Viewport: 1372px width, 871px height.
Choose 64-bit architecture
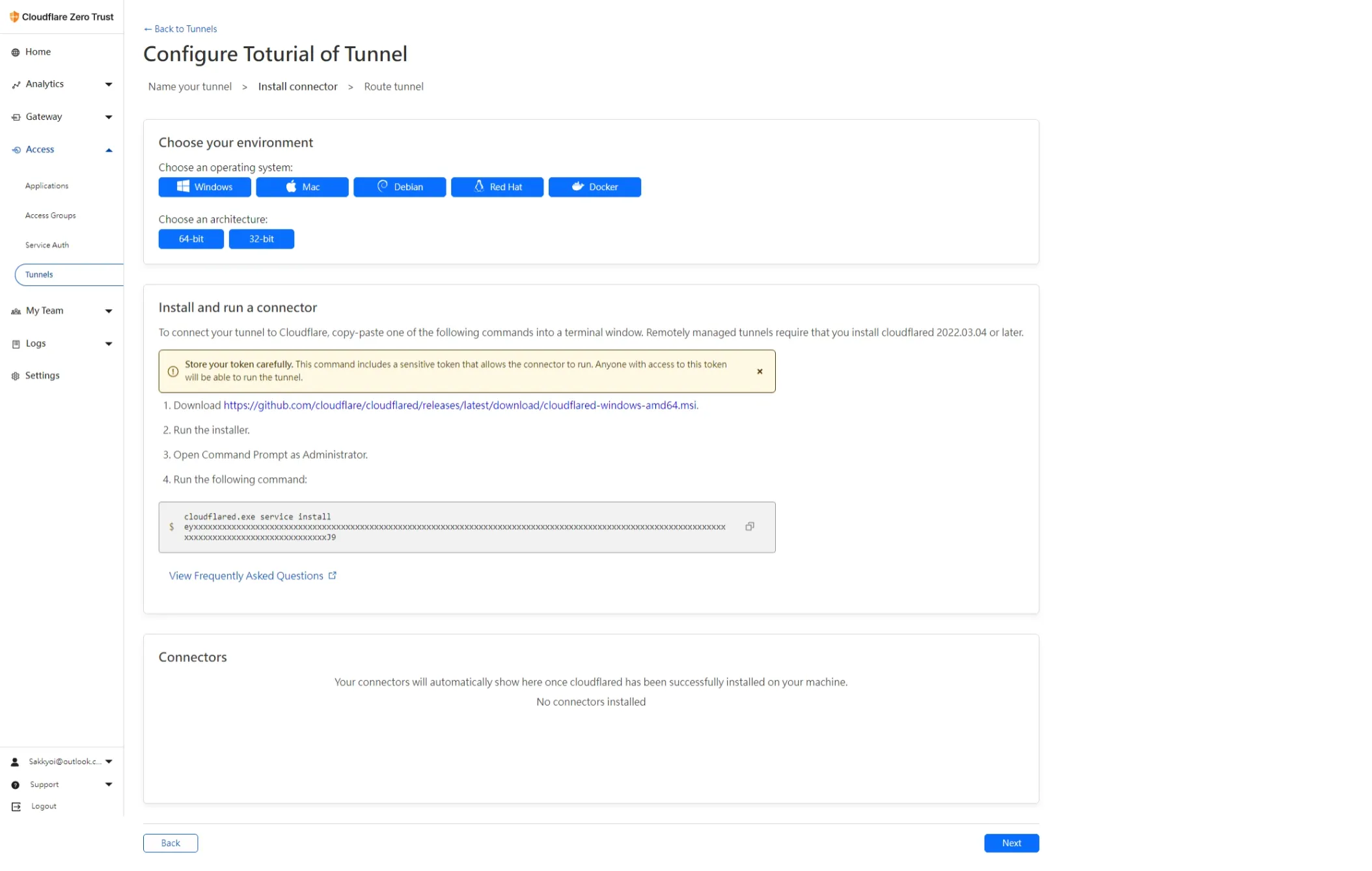(191, 239)
